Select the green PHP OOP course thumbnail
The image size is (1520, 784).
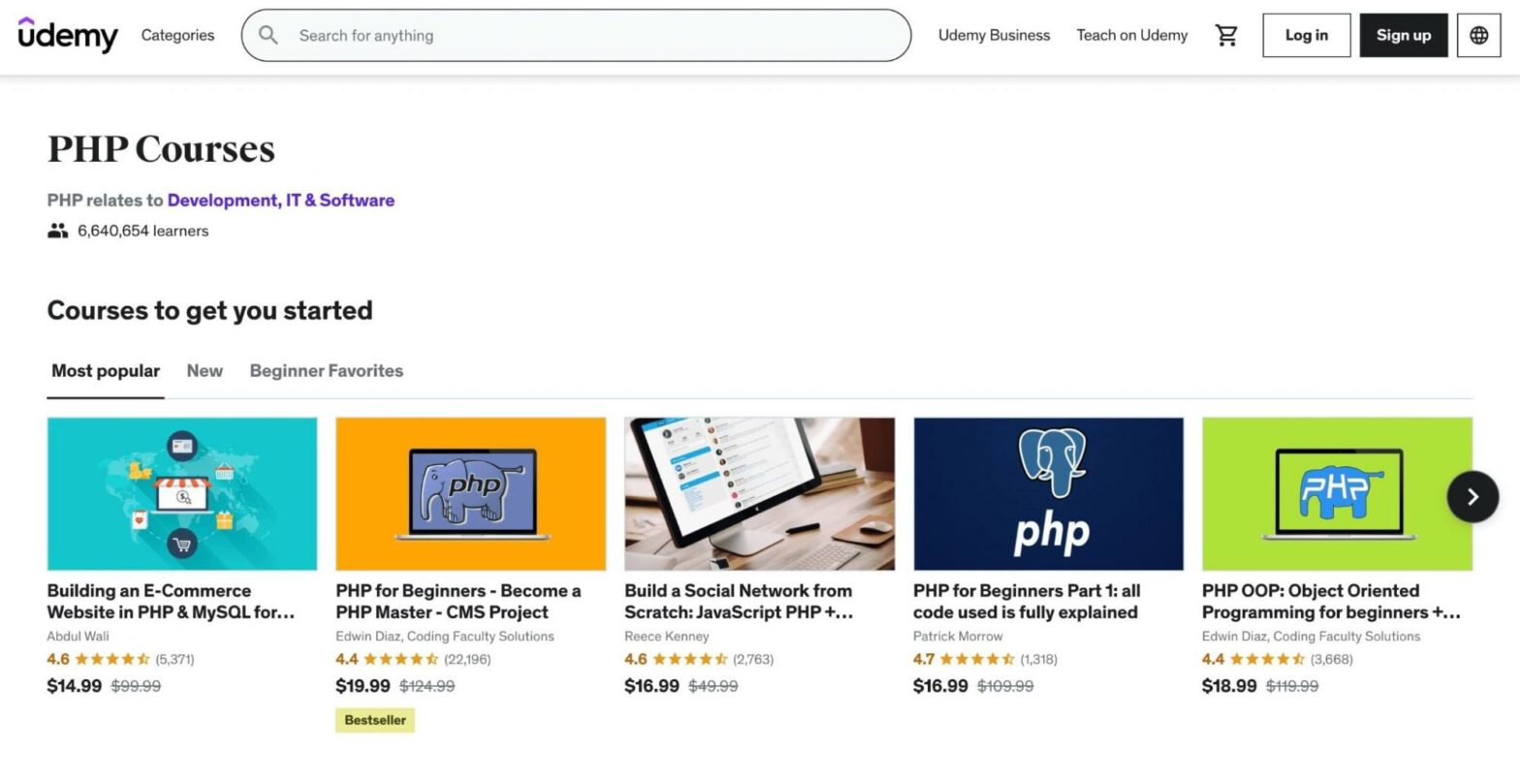(1336, 492)
